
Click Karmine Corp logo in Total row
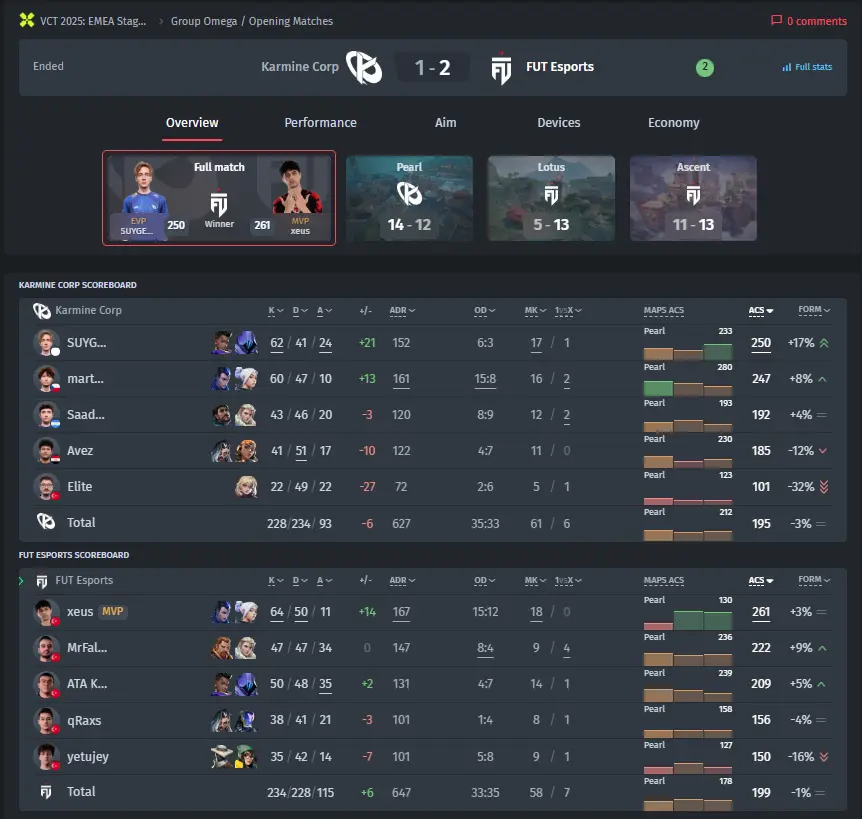46,521
